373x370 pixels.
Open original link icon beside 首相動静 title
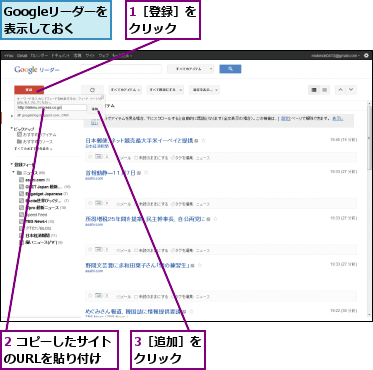pyautogui.click(x=139, y=173)
